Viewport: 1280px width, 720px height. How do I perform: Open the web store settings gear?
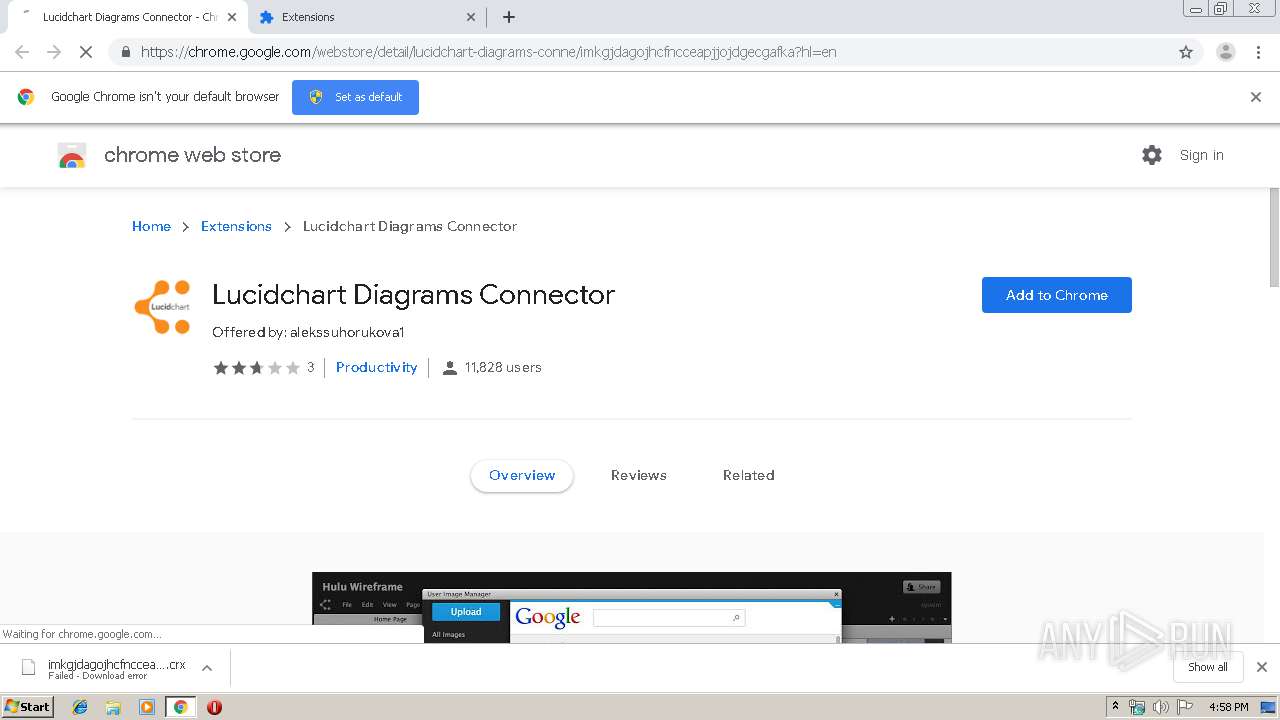[1152, 155]
